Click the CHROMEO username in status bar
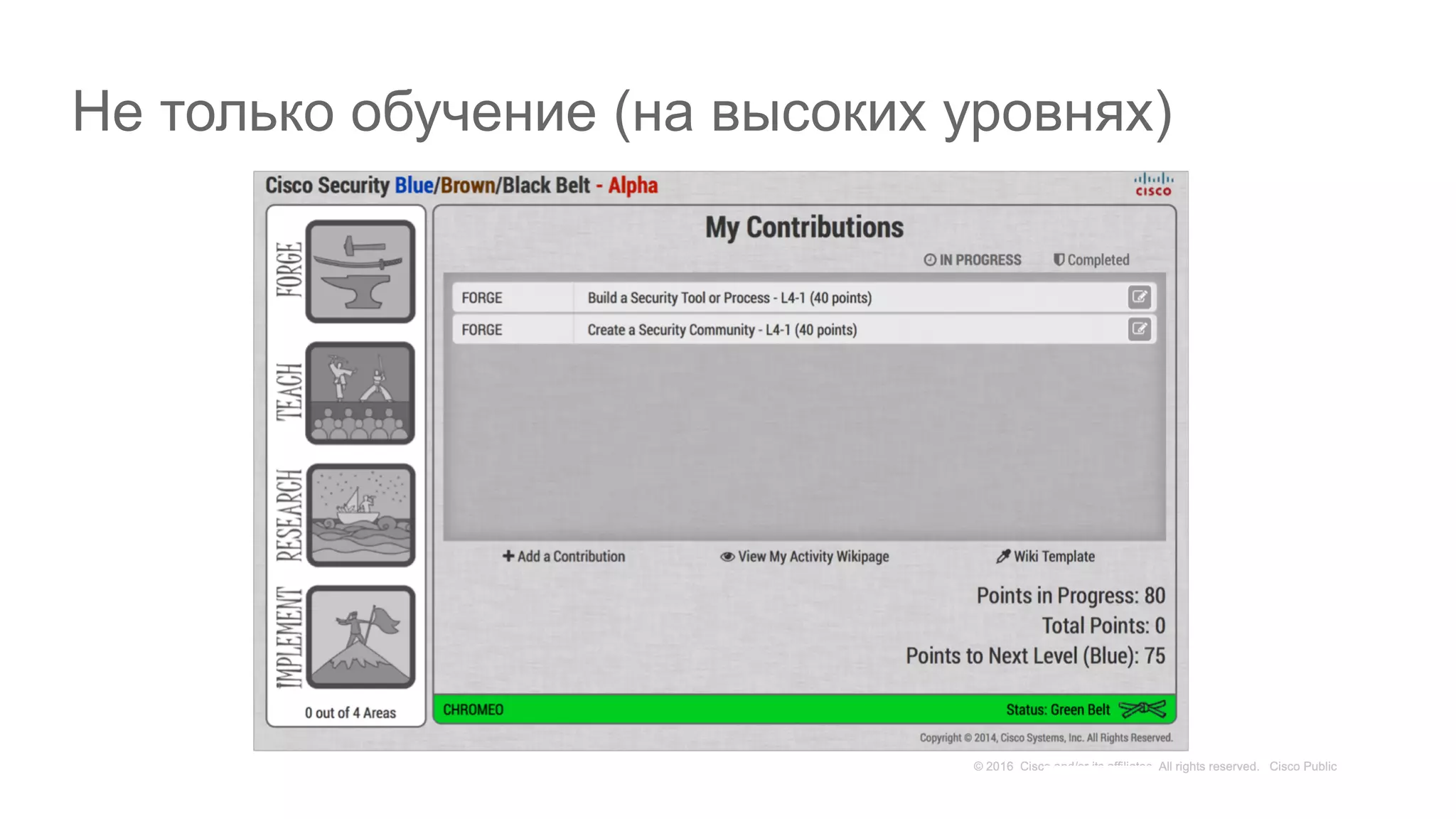 click(x=473, y=710)
